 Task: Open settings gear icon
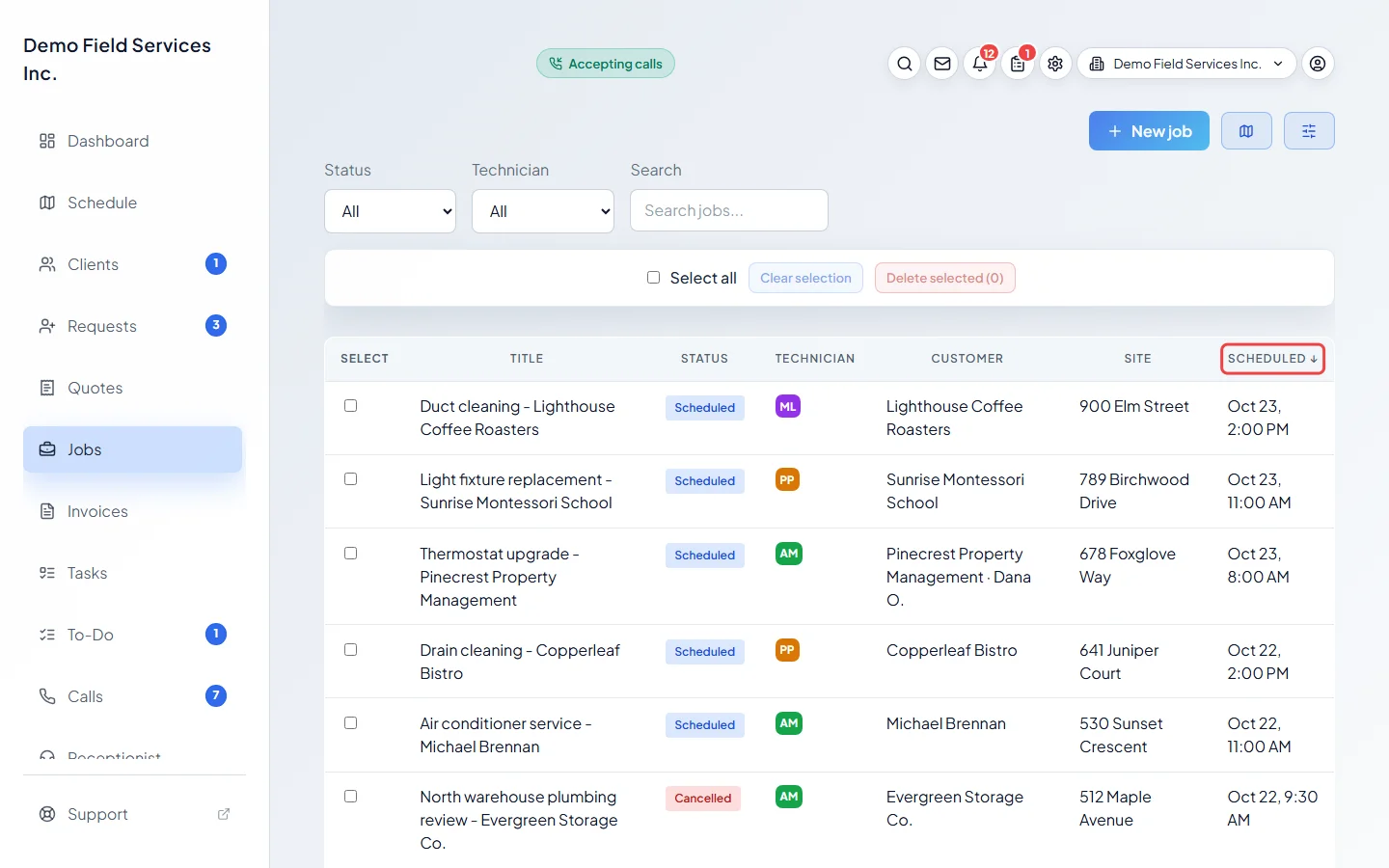coord(1055,64)
